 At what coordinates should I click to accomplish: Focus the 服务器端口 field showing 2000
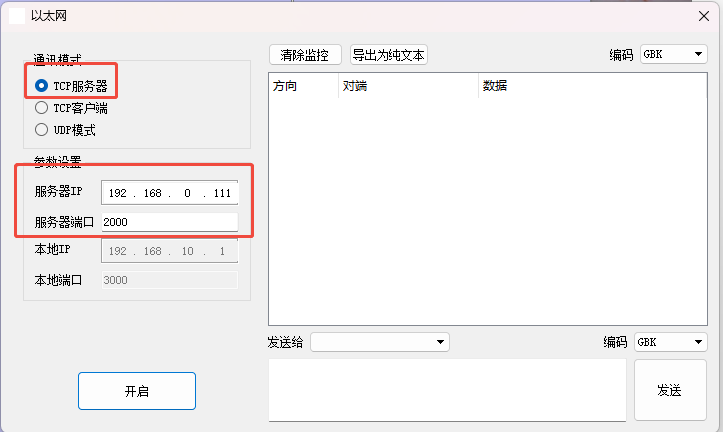tap(168, 222)
